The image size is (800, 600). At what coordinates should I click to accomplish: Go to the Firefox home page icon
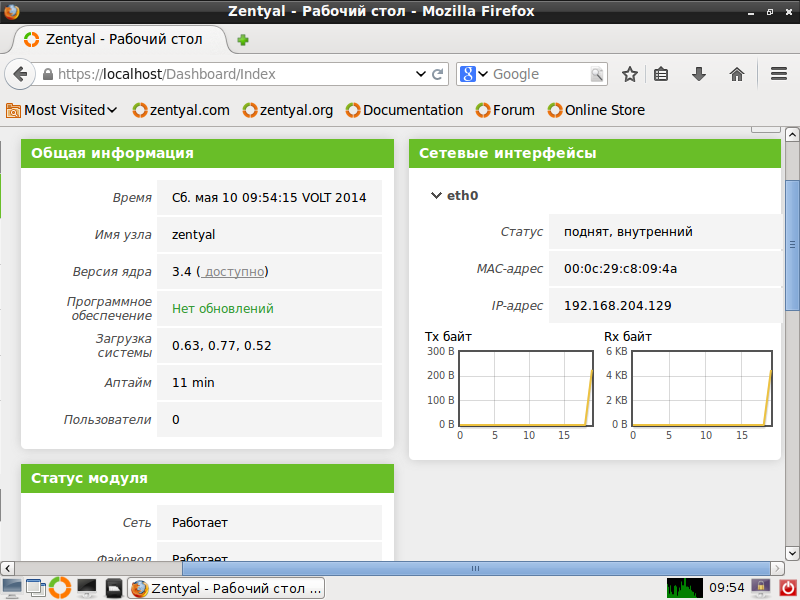pos(737,74)
